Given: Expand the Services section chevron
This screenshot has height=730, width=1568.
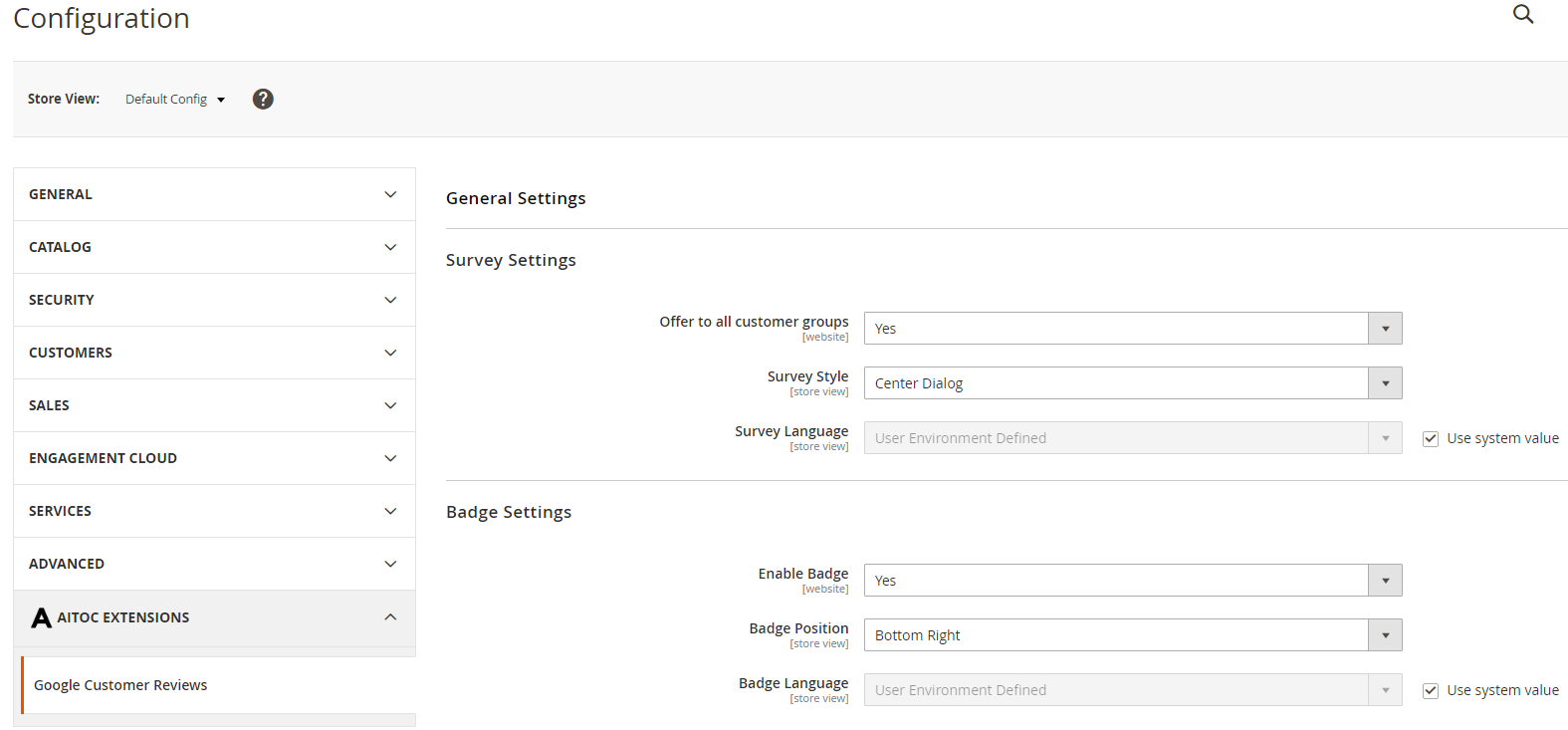Looking at the screenshot, I should (x=390, y=511).
